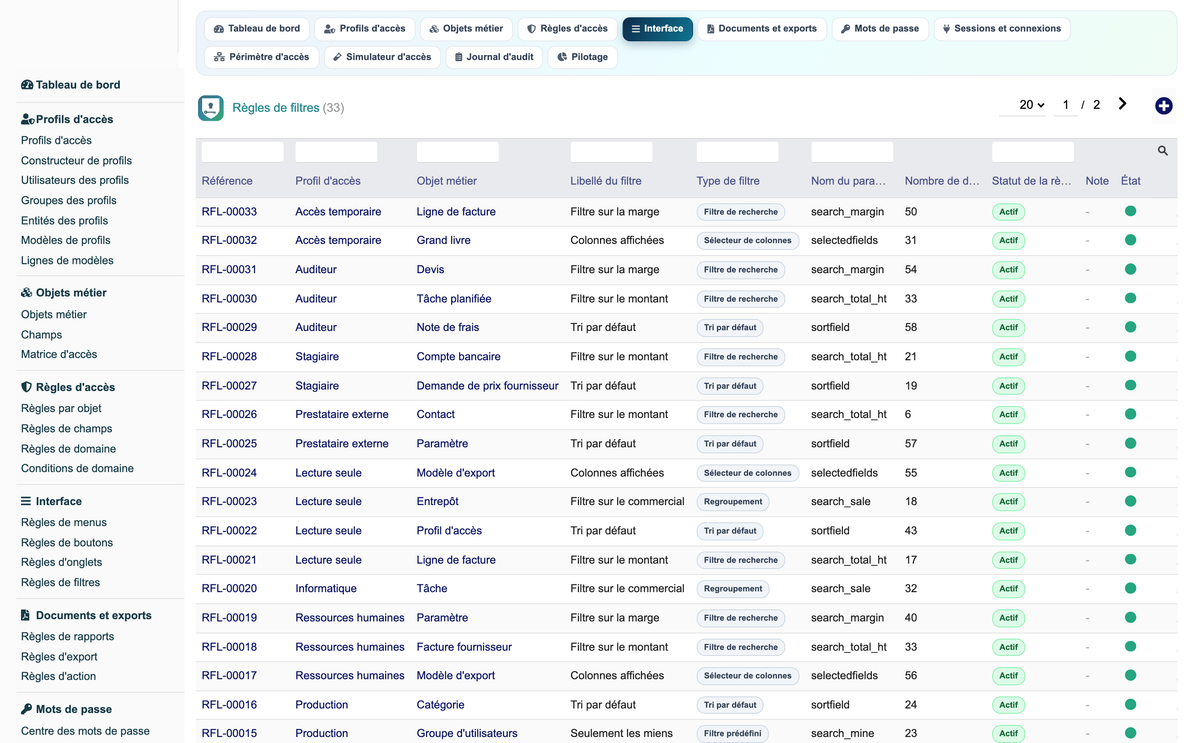Click the search magnifier icon in table header

pos(1163,151)
